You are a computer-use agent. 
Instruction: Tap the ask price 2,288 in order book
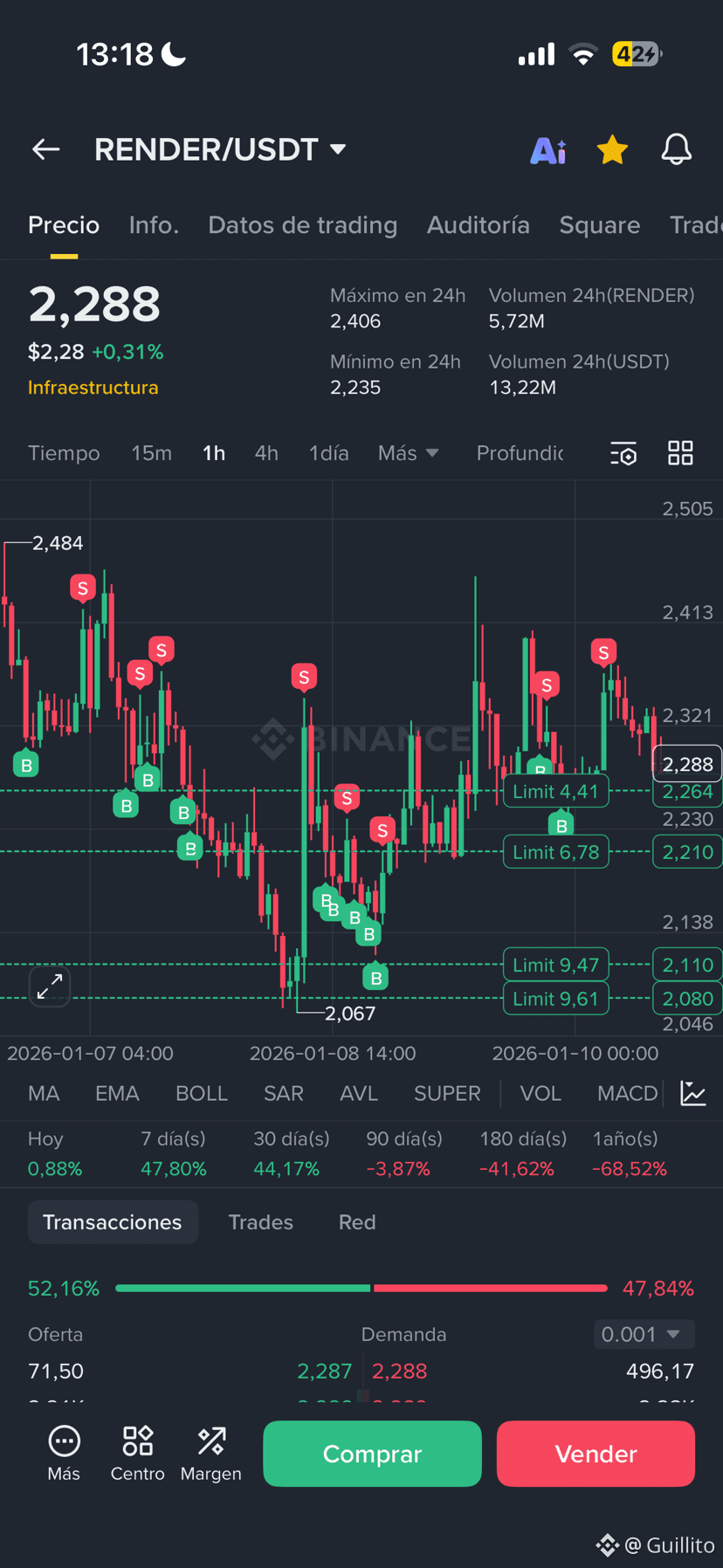pos(399,1371)
